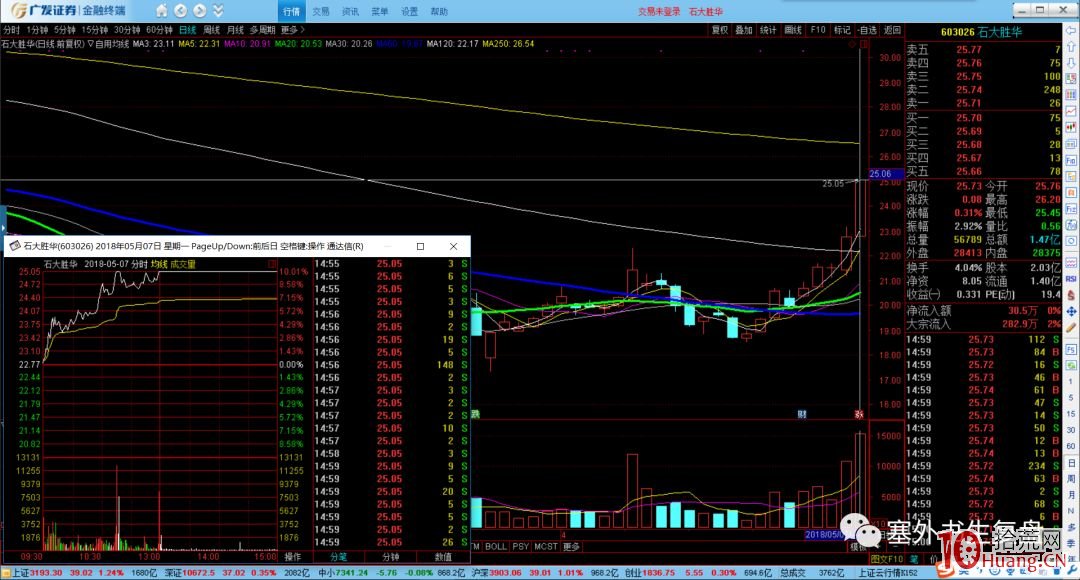The height and width of the screenshot is (580, 1080).
Task: Select the 1分钟 period
Action: click(x=37, y=30)
